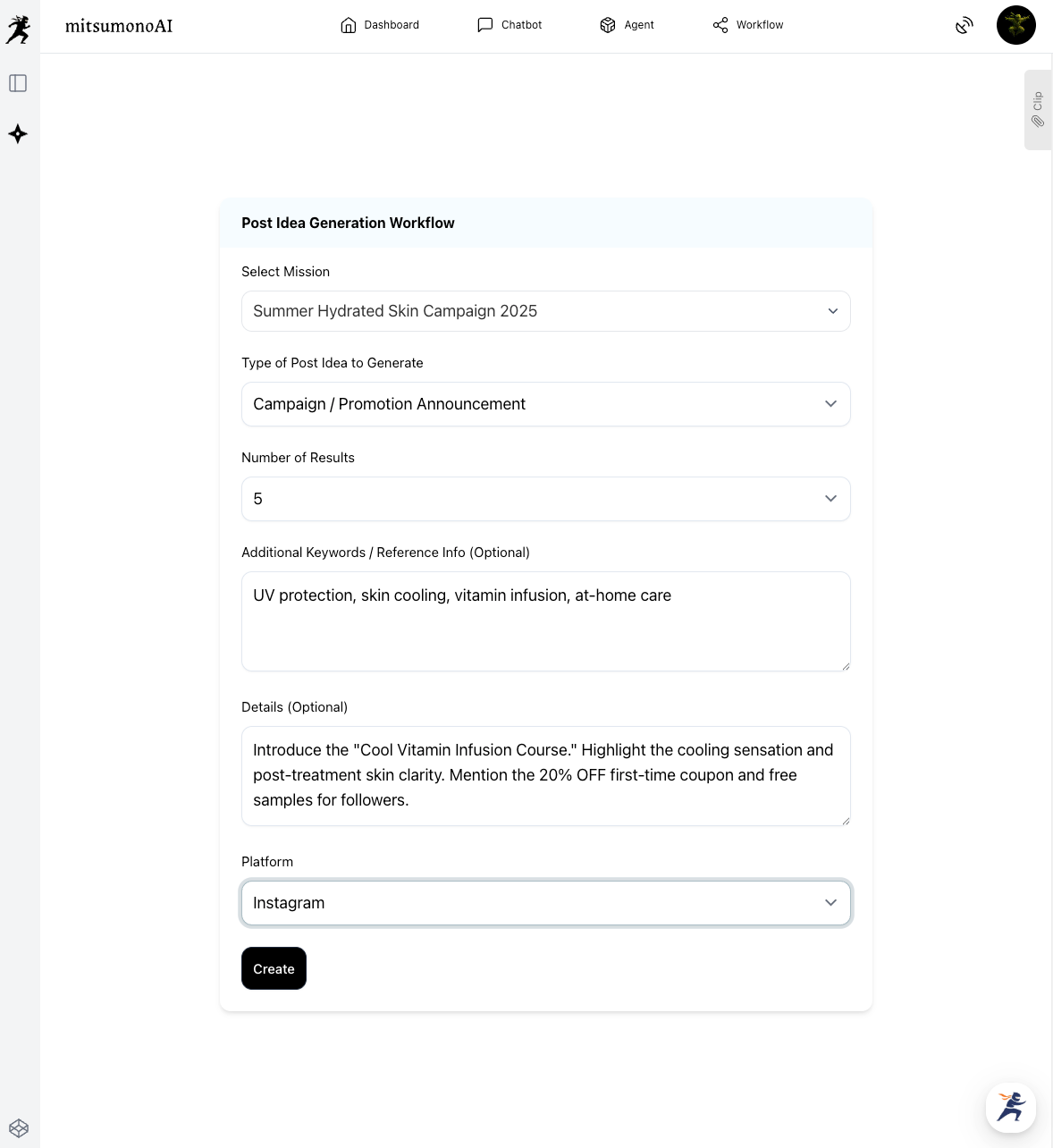Open the cube icon at sidebar bottom

pos(19,1128)
